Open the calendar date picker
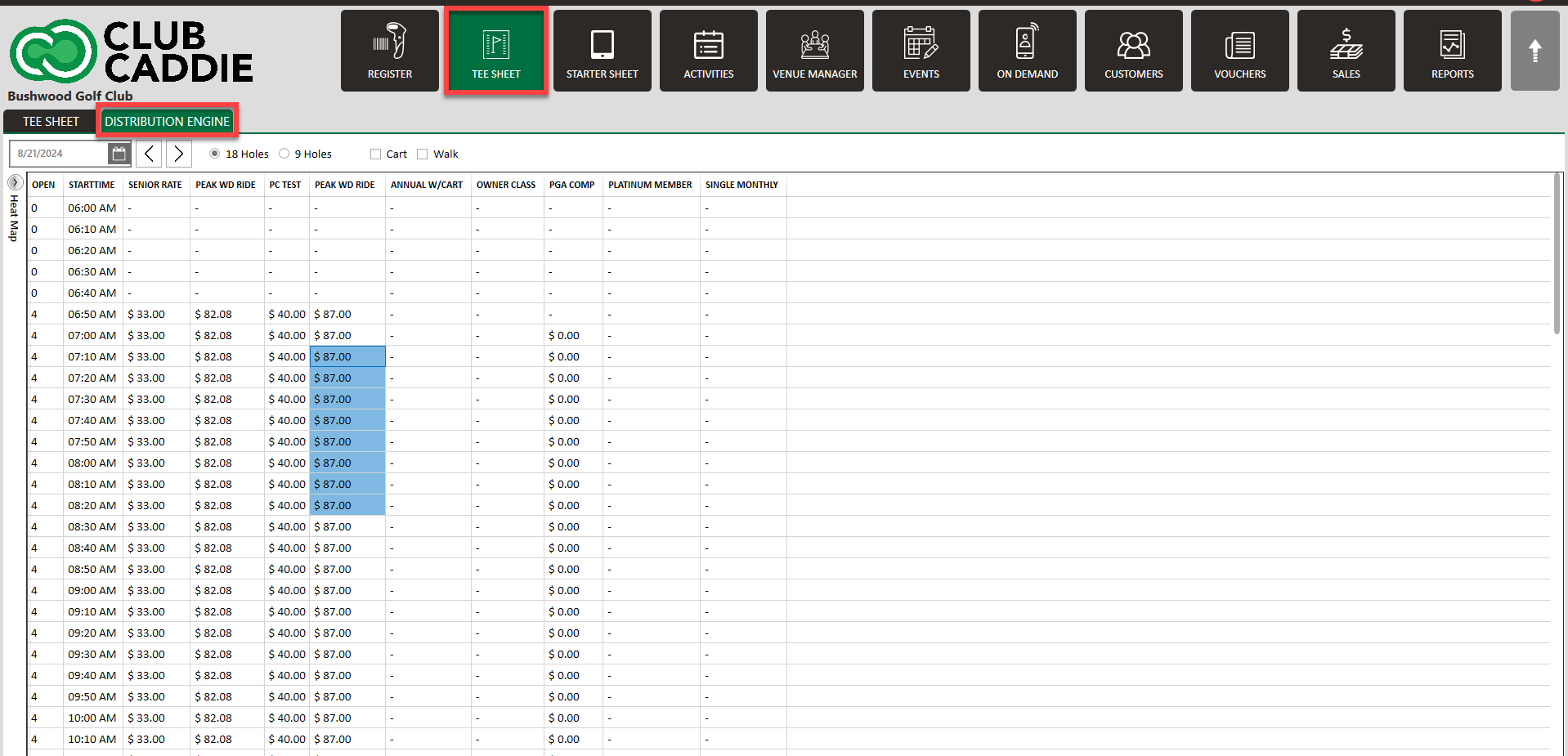The height and width of the screenshot is (756, 1568). tap(119, 154)
